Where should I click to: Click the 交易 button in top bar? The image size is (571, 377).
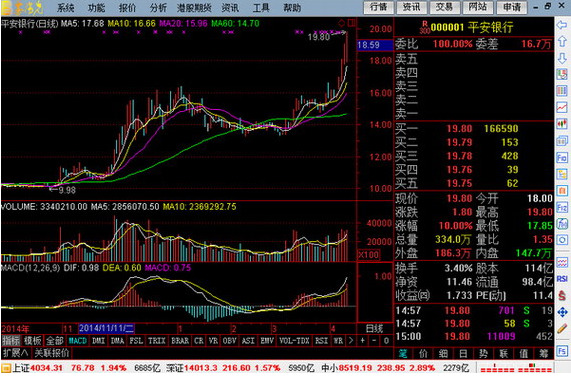(x=445, y=7)
